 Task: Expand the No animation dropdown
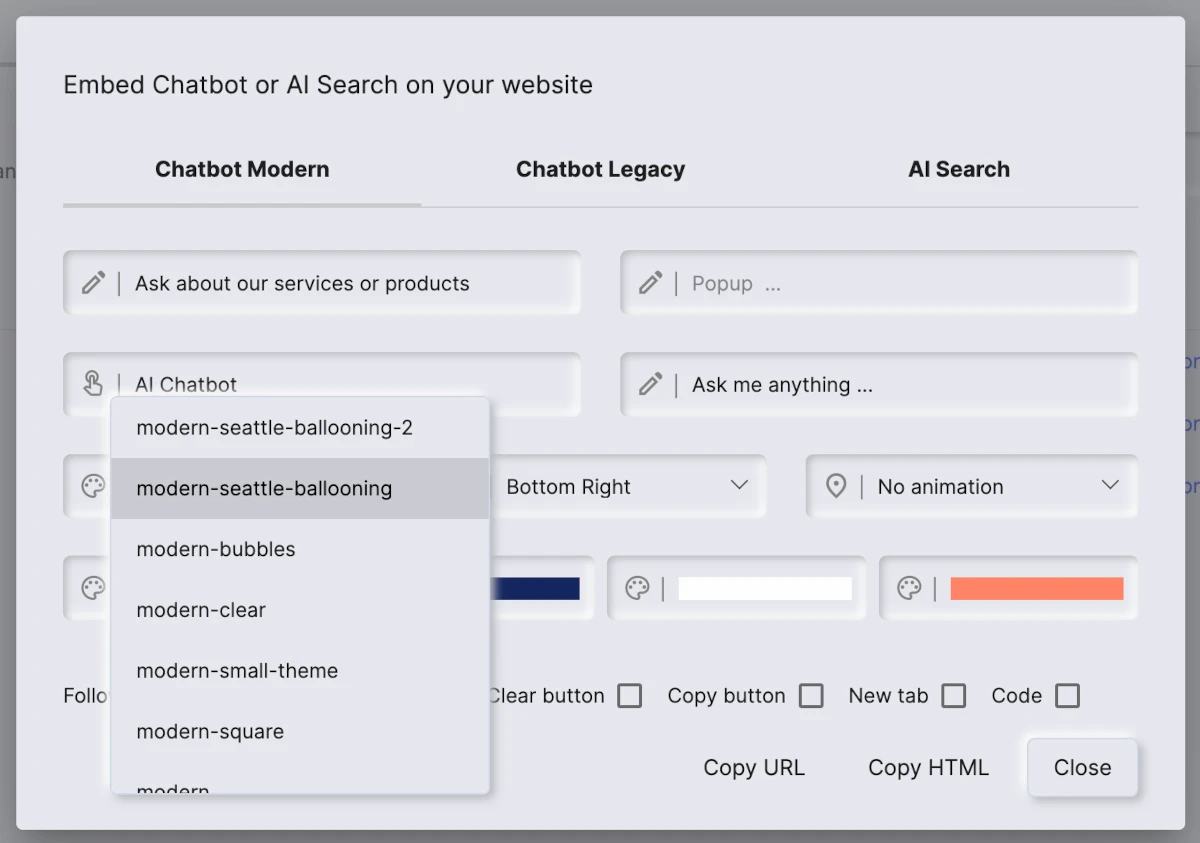tap(972, 487)
